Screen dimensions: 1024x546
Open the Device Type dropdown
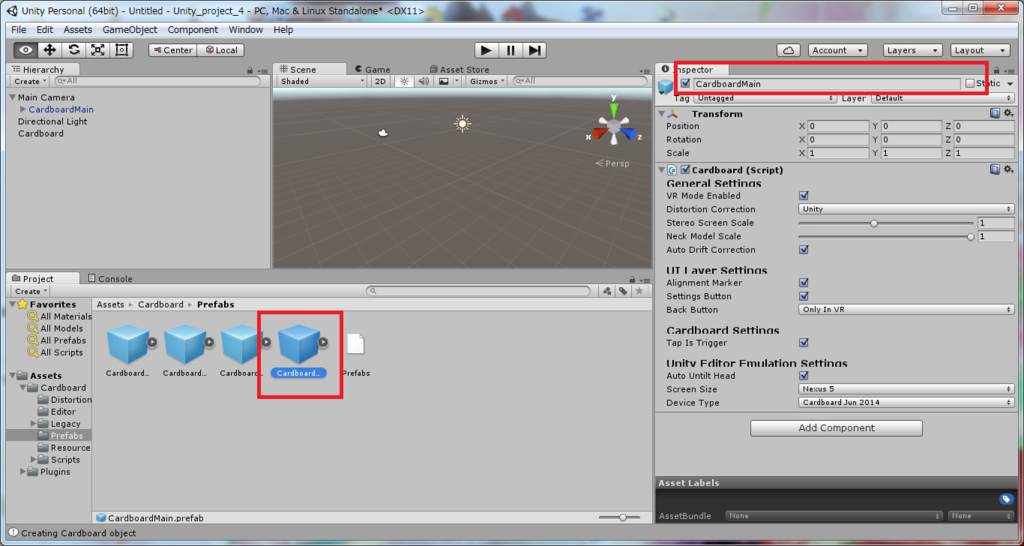coord(906,403)
